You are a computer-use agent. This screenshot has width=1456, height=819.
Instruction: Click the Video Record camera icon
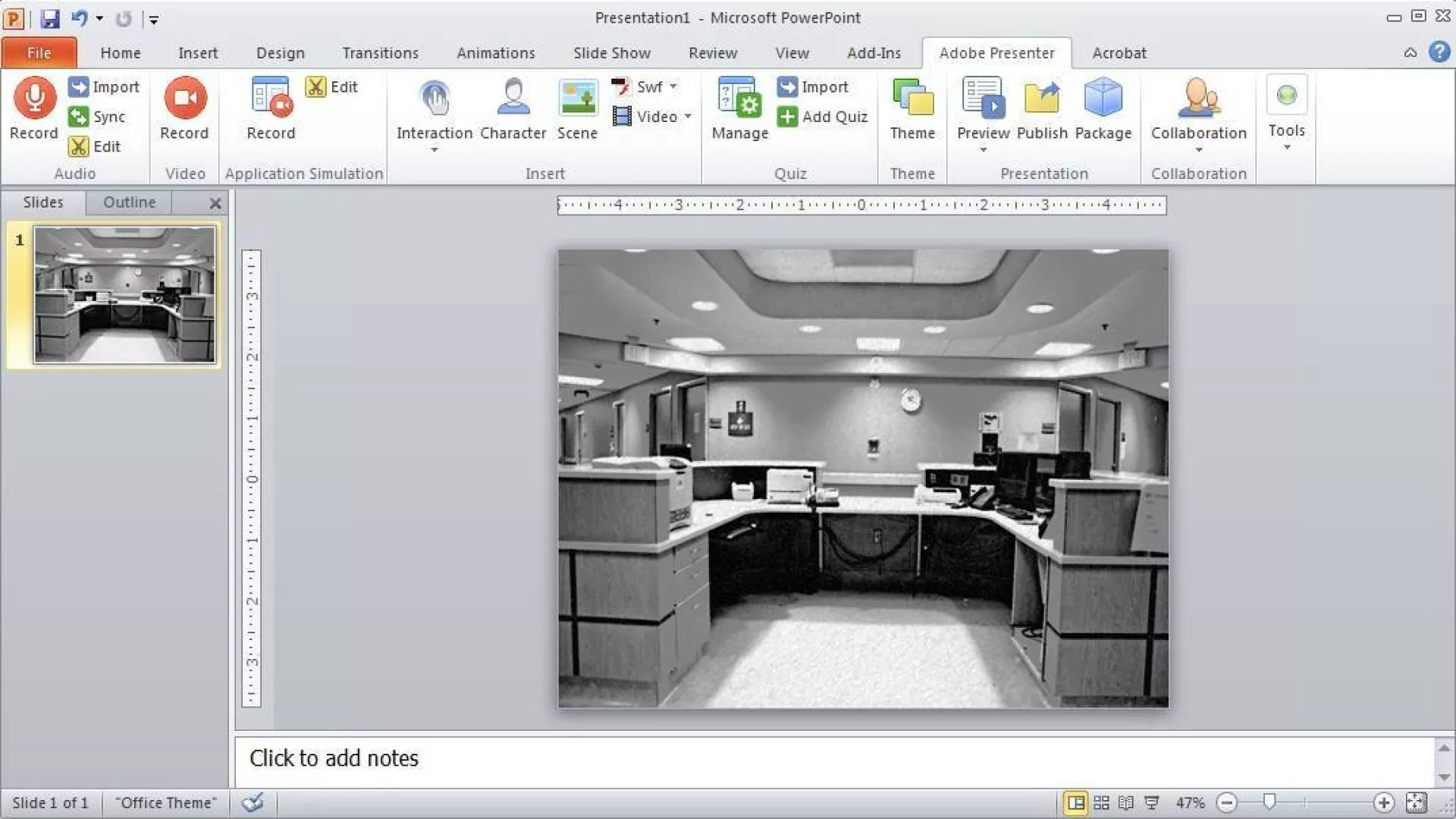pos(184,98)
